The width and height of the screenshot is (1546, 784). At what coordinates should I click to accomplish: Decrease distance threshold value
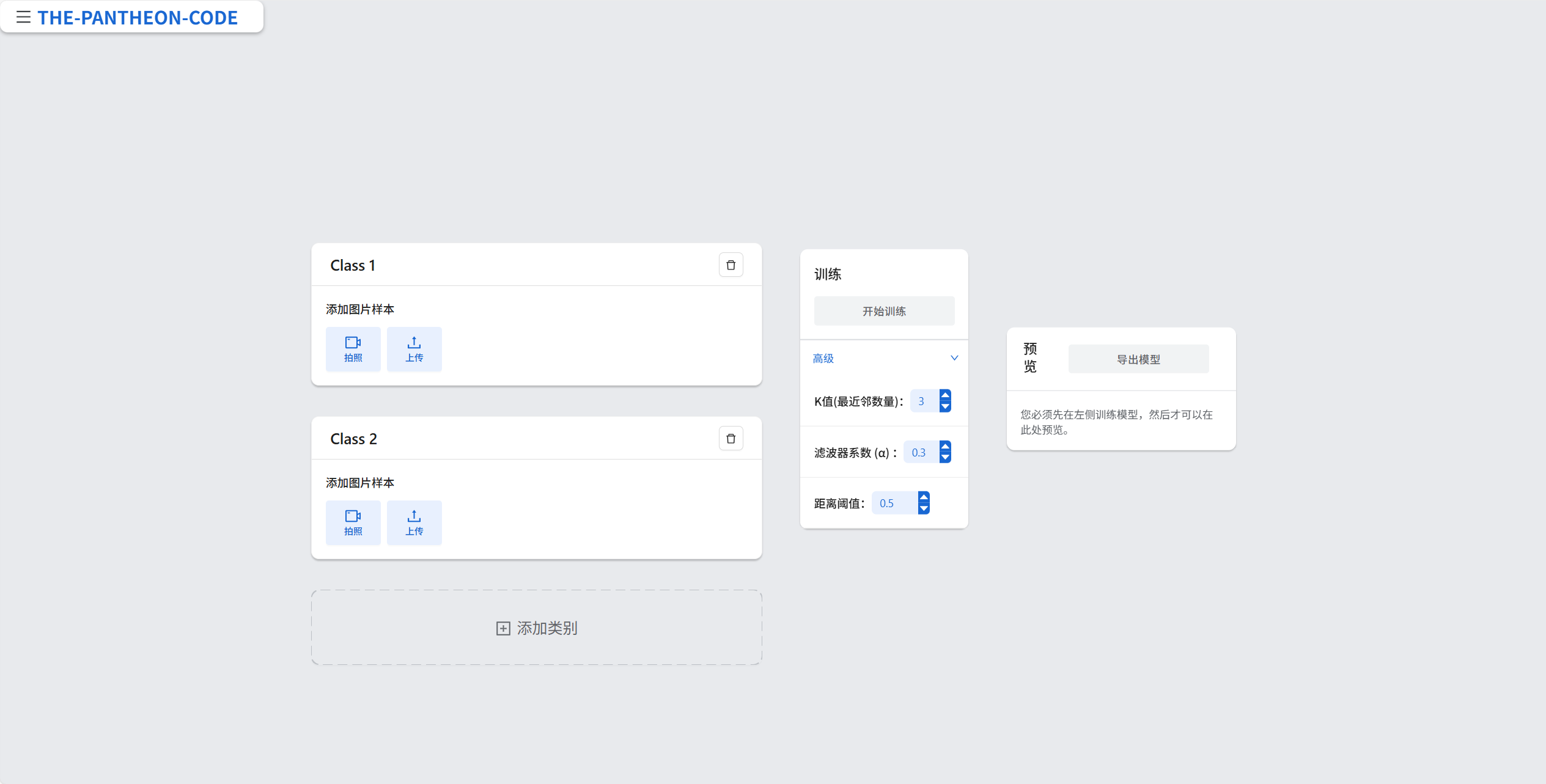[924, 508]
